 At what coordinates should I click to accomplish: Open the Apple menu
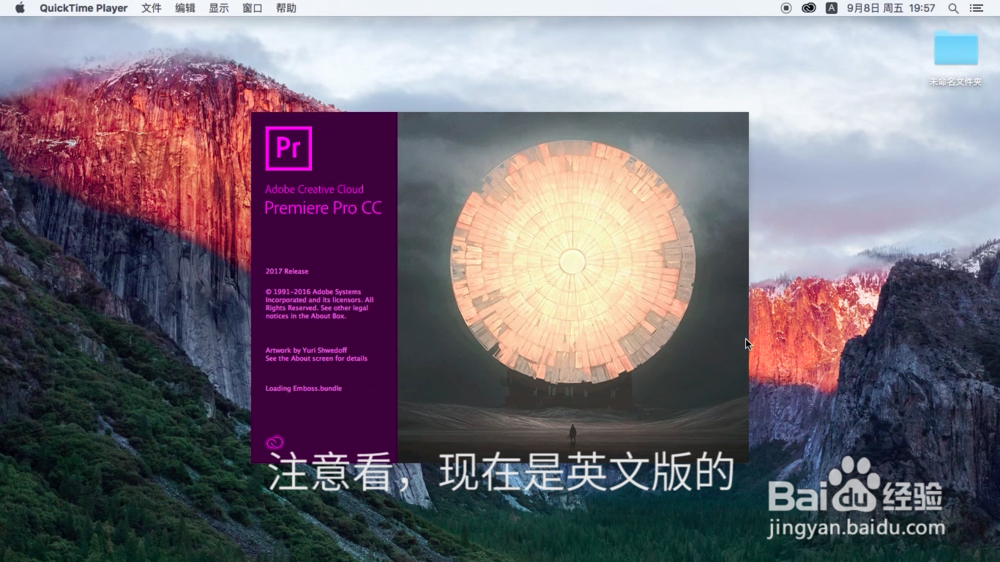click(x=20, y=8)
